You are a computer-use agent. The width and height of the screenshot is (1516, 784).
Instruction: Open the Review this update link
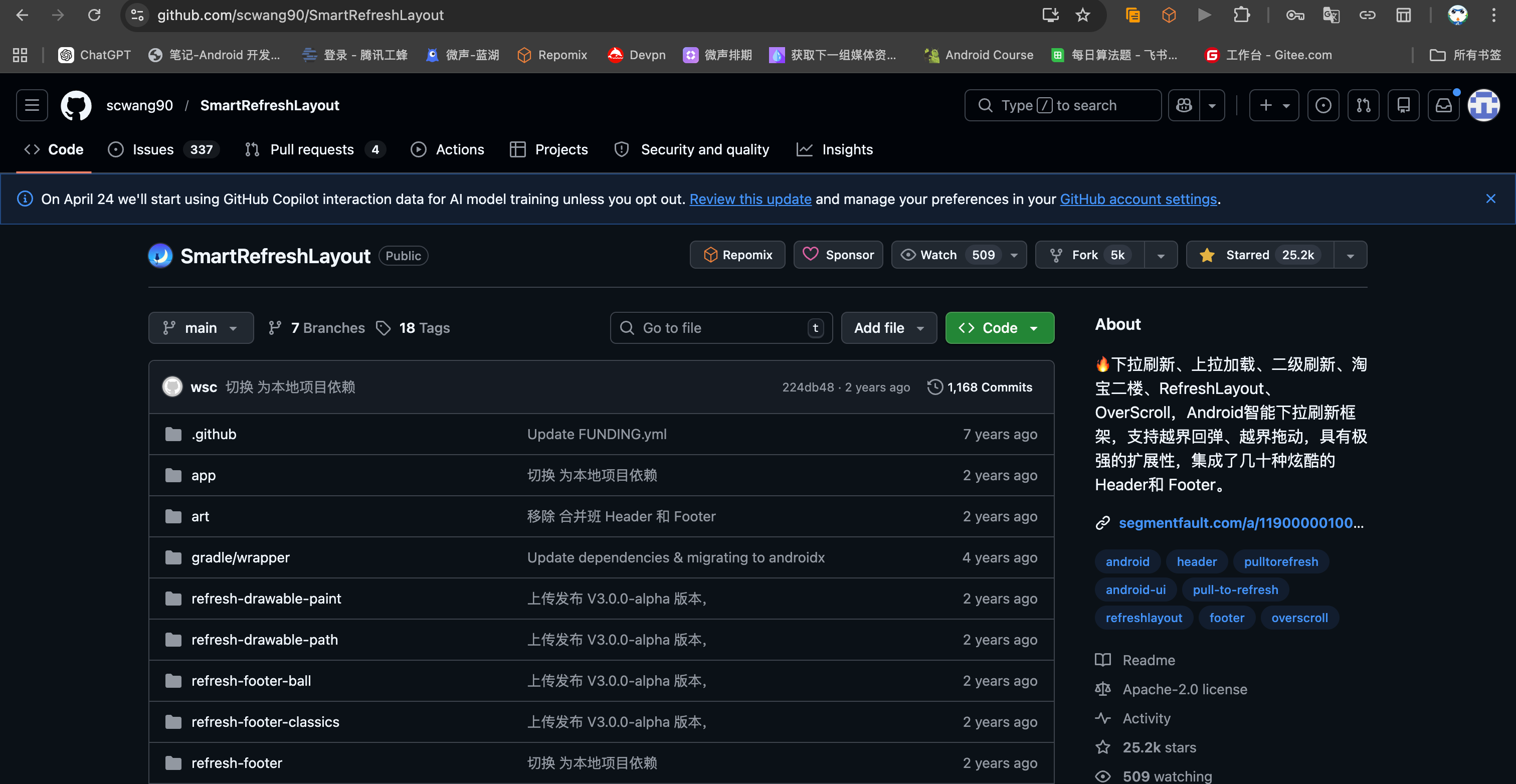(750, 200)
